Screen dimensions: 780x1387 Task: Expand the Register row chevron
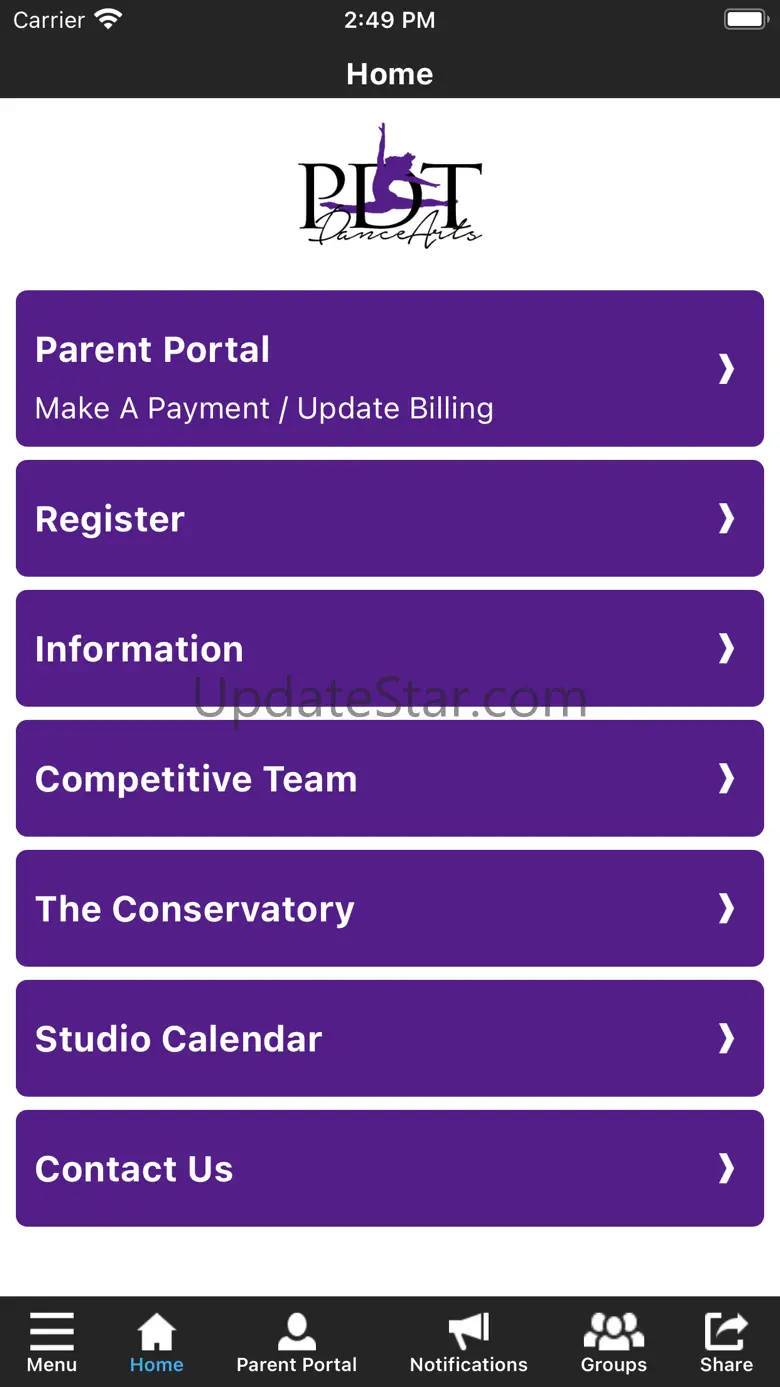tap(727, 518)
